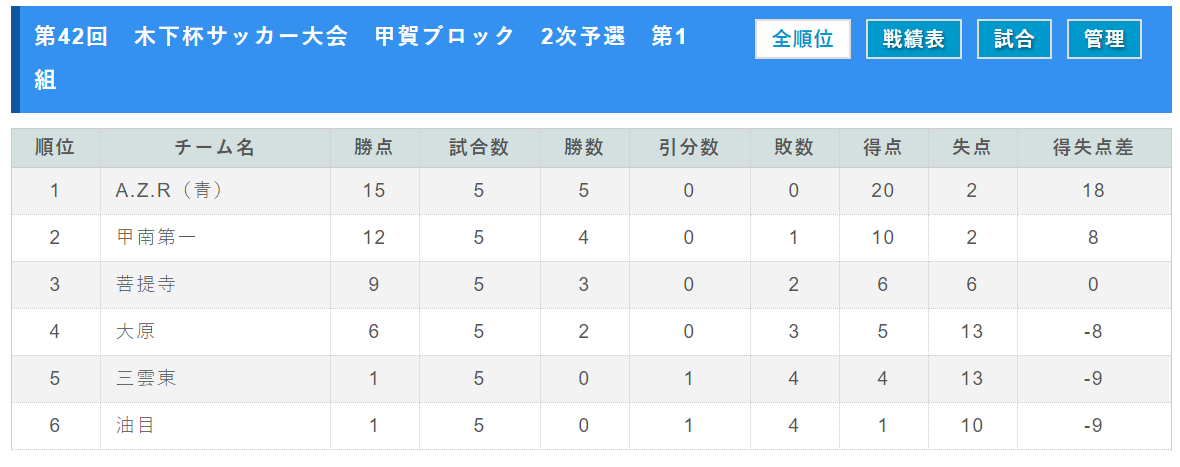
Task: Click the 菩提寺 team name
Action: 145,284
